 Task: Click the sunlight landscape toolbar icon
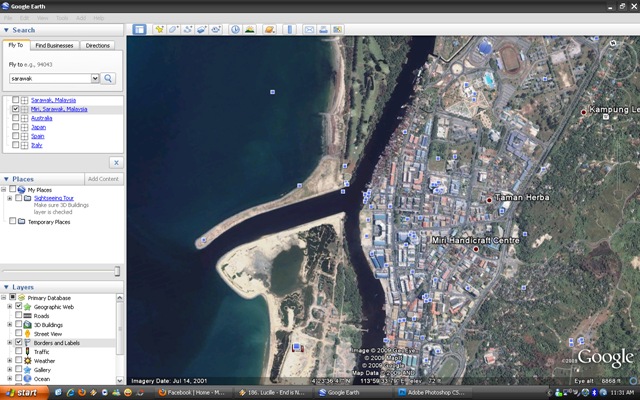(249, 29)
